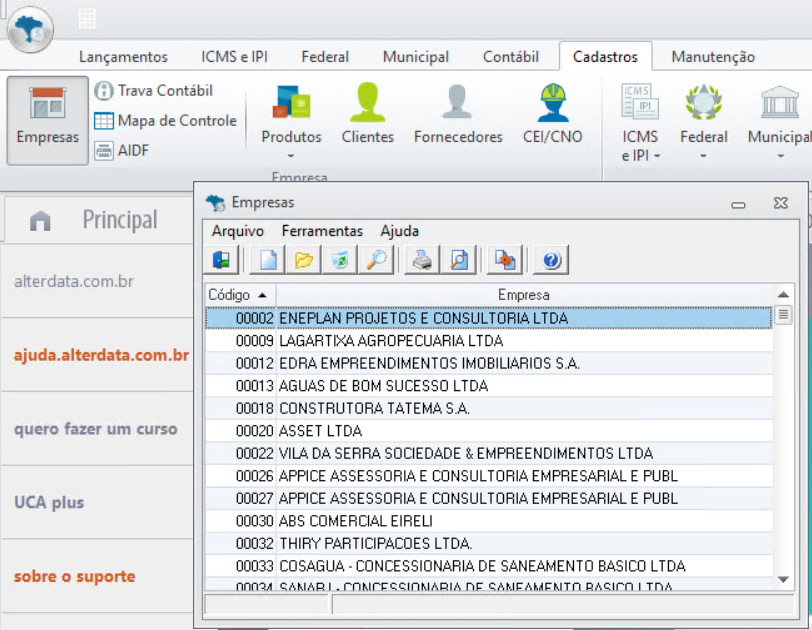Expand the Federal cadastros dropdown
The image size is (812, 630).
coord(703,155)
